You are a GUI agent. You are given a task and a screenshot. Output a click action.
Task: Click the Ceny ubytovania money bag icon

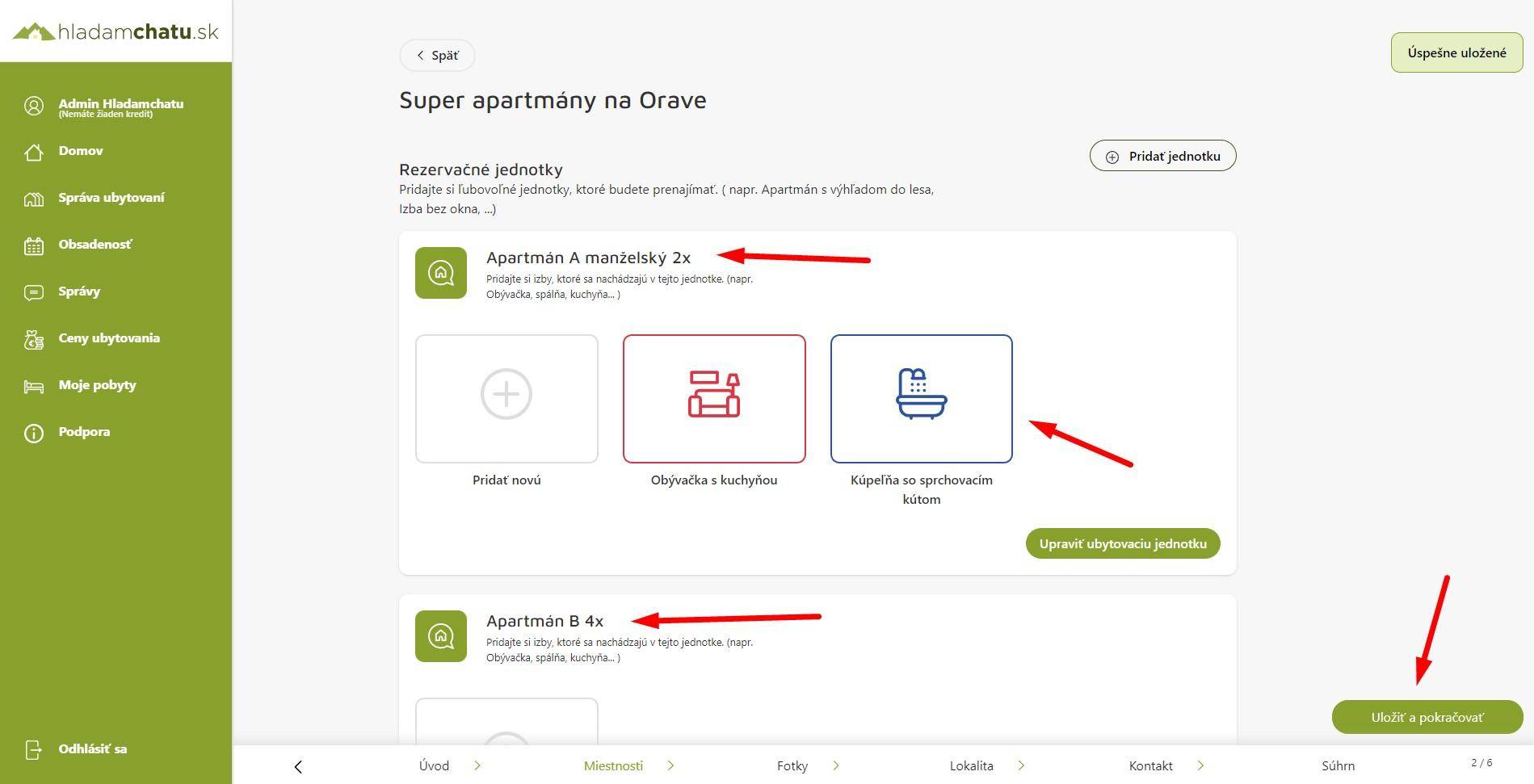[x=34, y=339]
